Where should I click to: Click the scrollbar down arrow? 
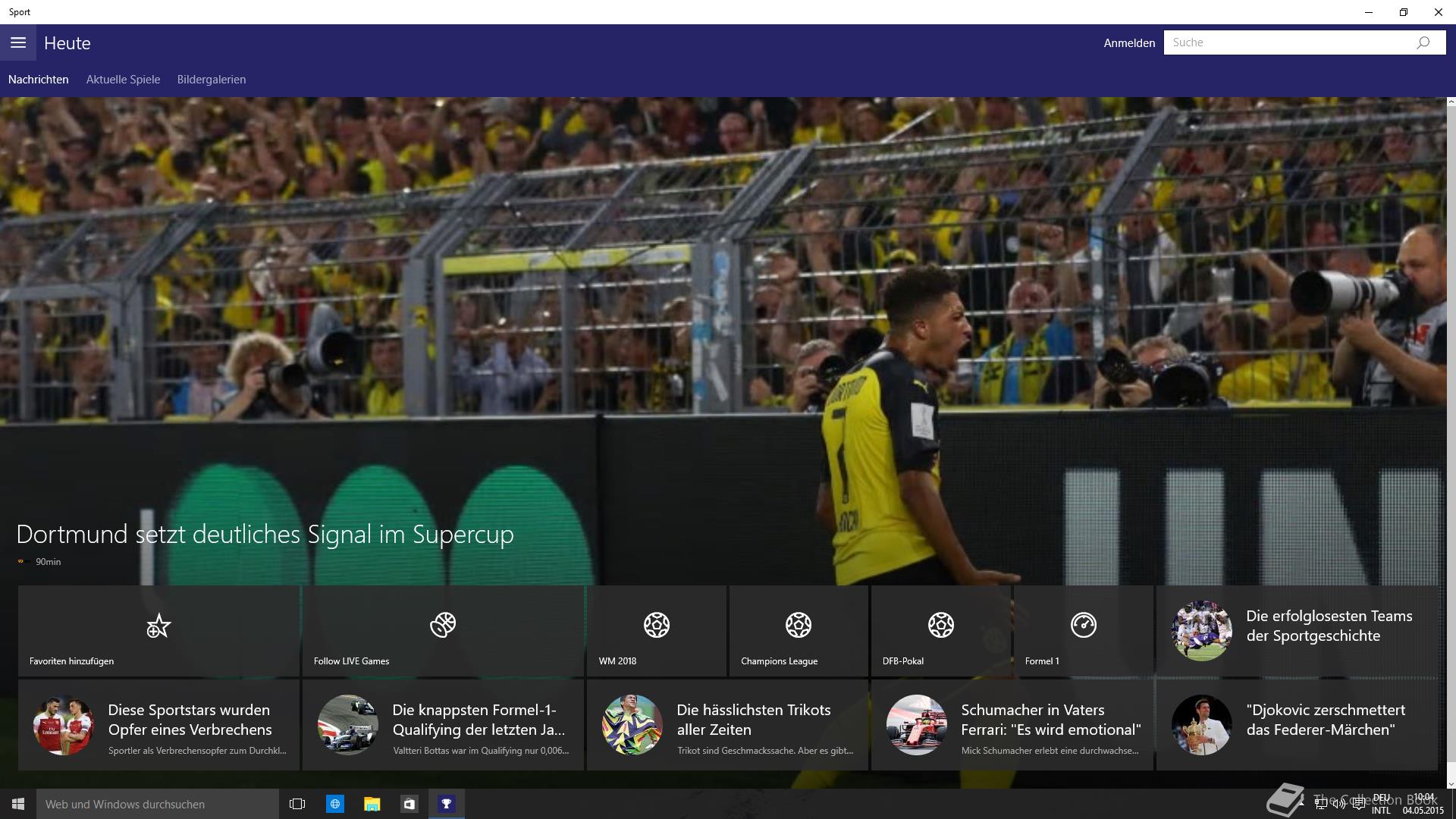tap(1451, 783)
